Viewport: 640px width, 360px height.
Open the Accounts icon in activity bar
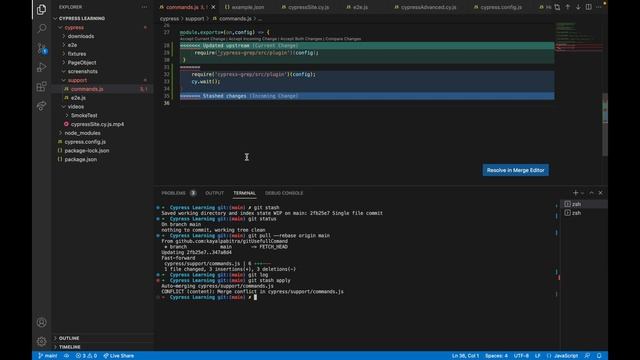pos(41,322)
